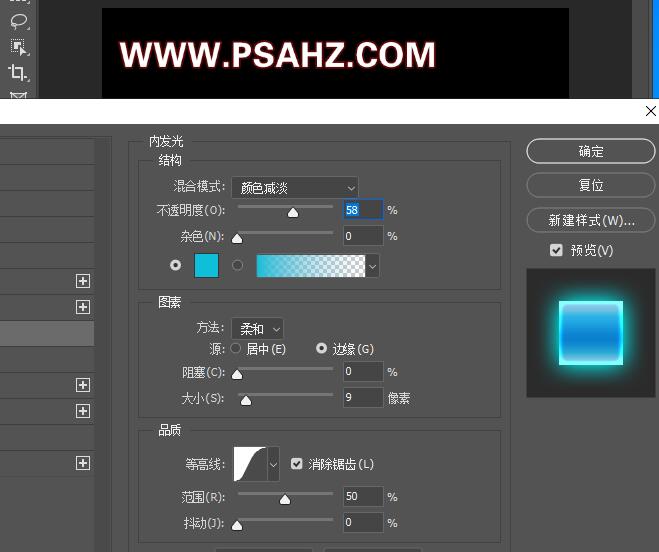Open the 方法 method dropdown 柔和
This screenshot has height=552, width=659.
click(x=257, y=328)
